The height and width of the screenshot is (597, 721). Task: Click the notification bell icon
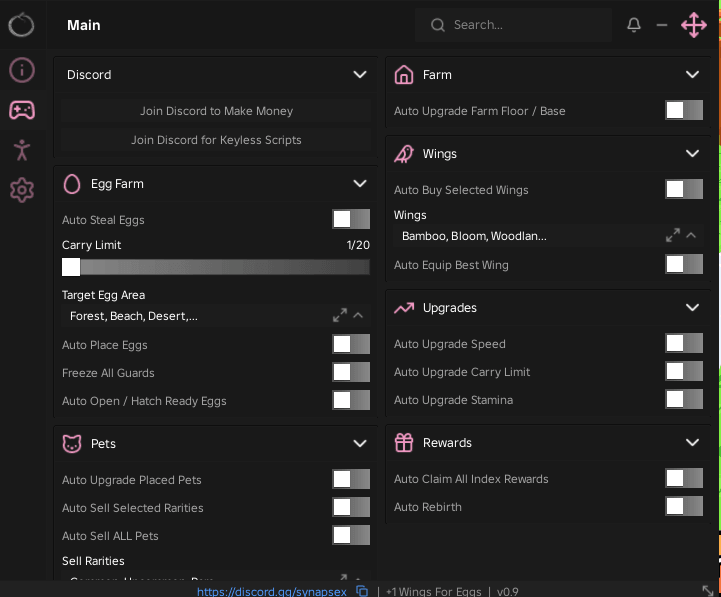pyautogui.click(x=634, y=25)
